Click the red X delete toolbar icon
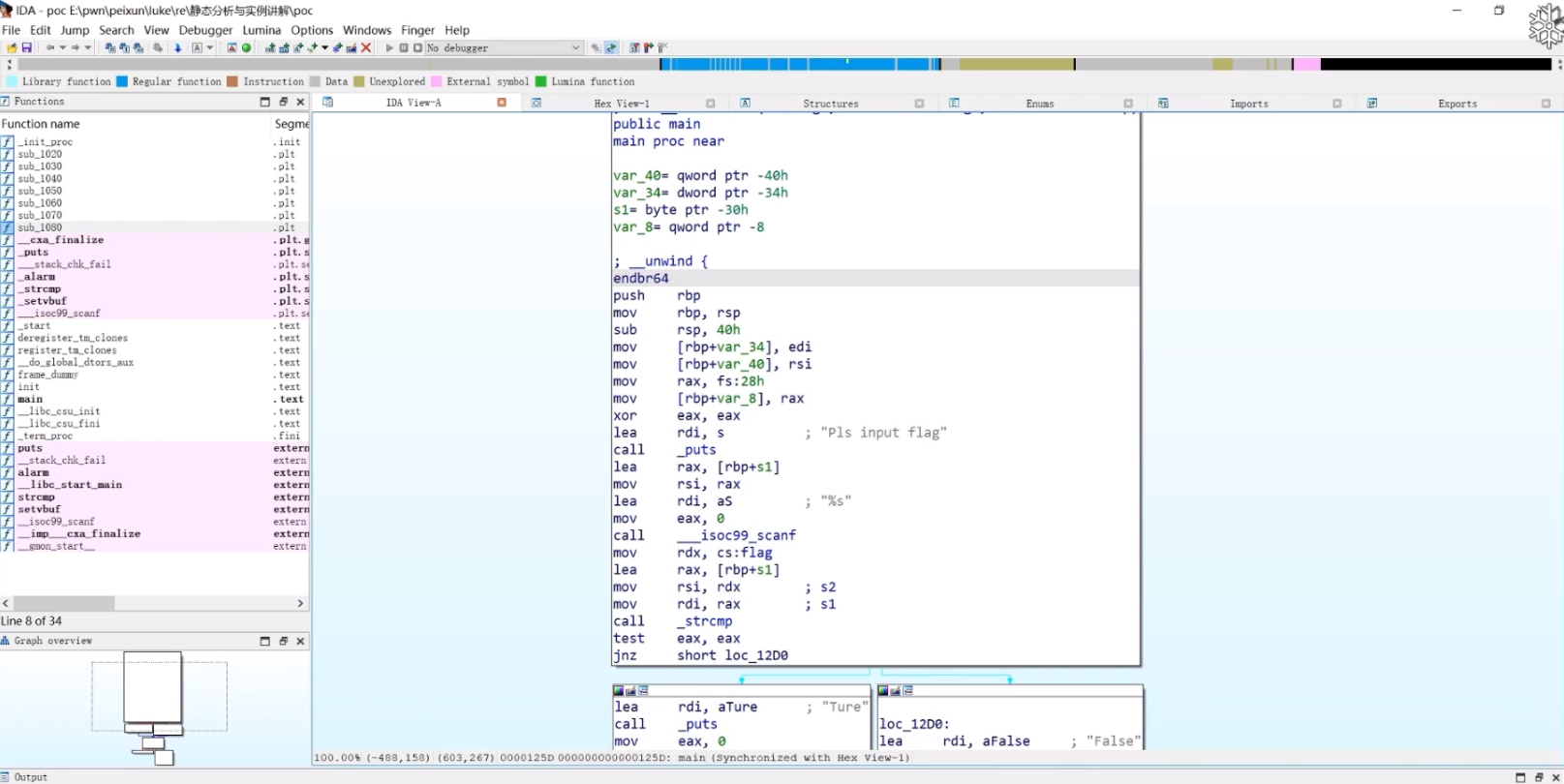Viewport: 1564px width, 784px height. tap(366, 47)
